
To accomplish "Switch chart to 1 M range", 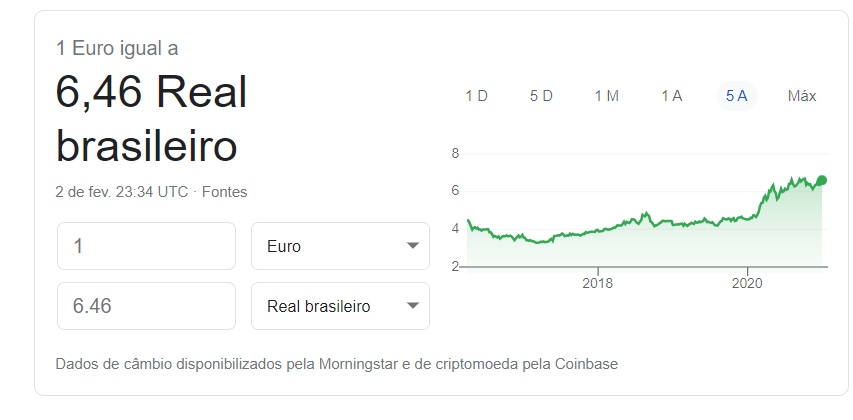I will point(607,96).
